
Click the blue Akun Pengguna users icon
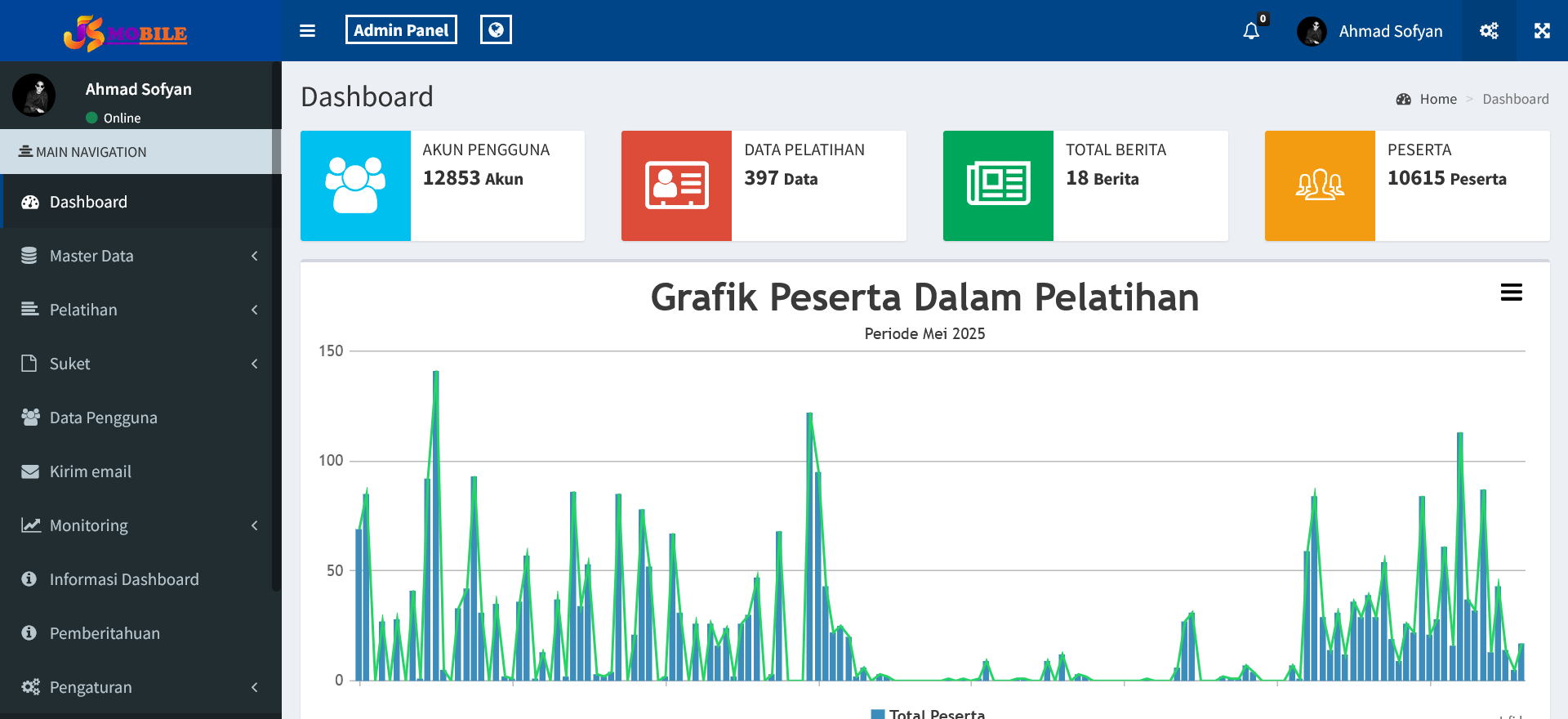[355, 185]
